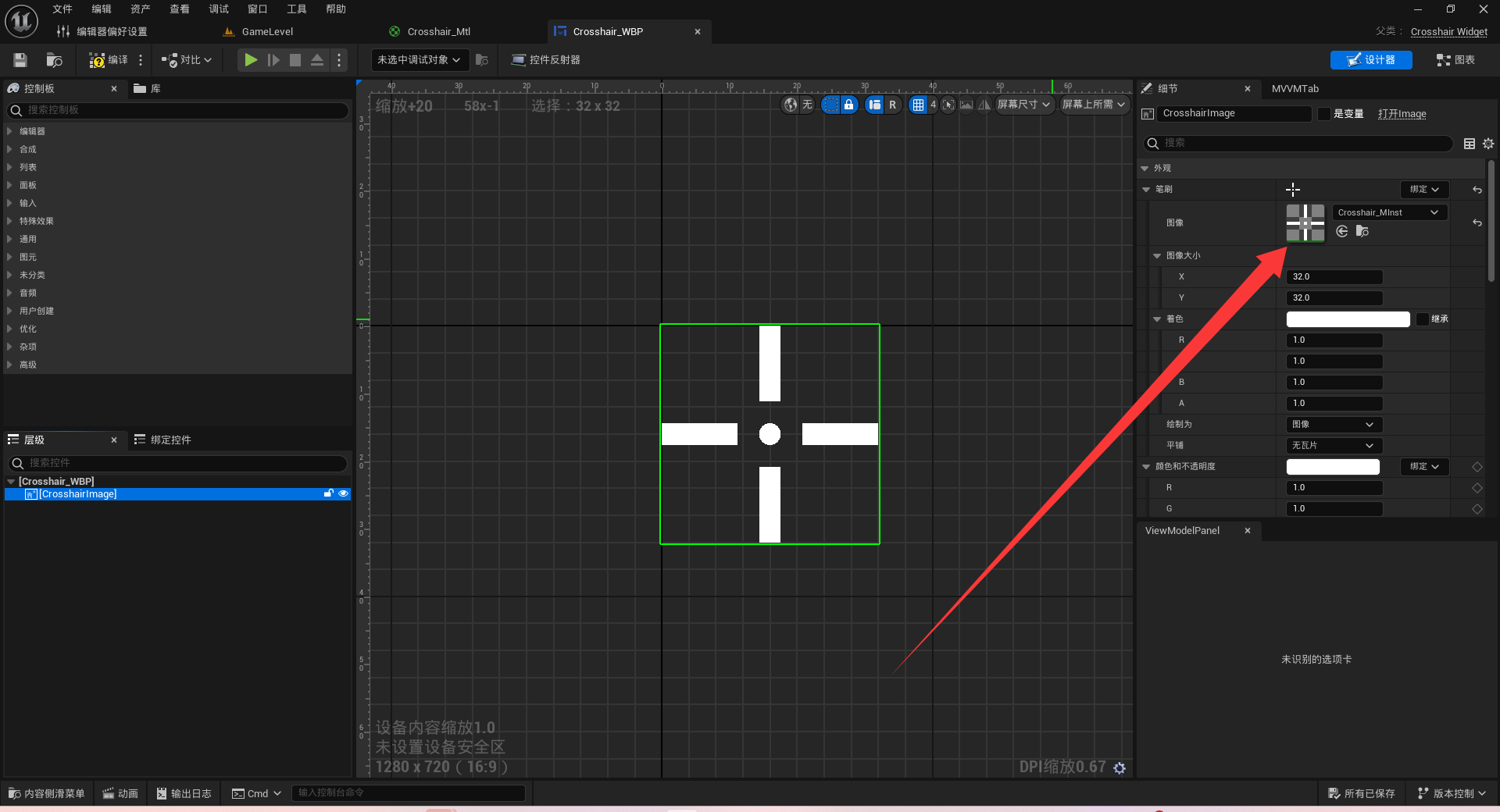Toggle the lock icon in viewport toolbar

[849, 105]
